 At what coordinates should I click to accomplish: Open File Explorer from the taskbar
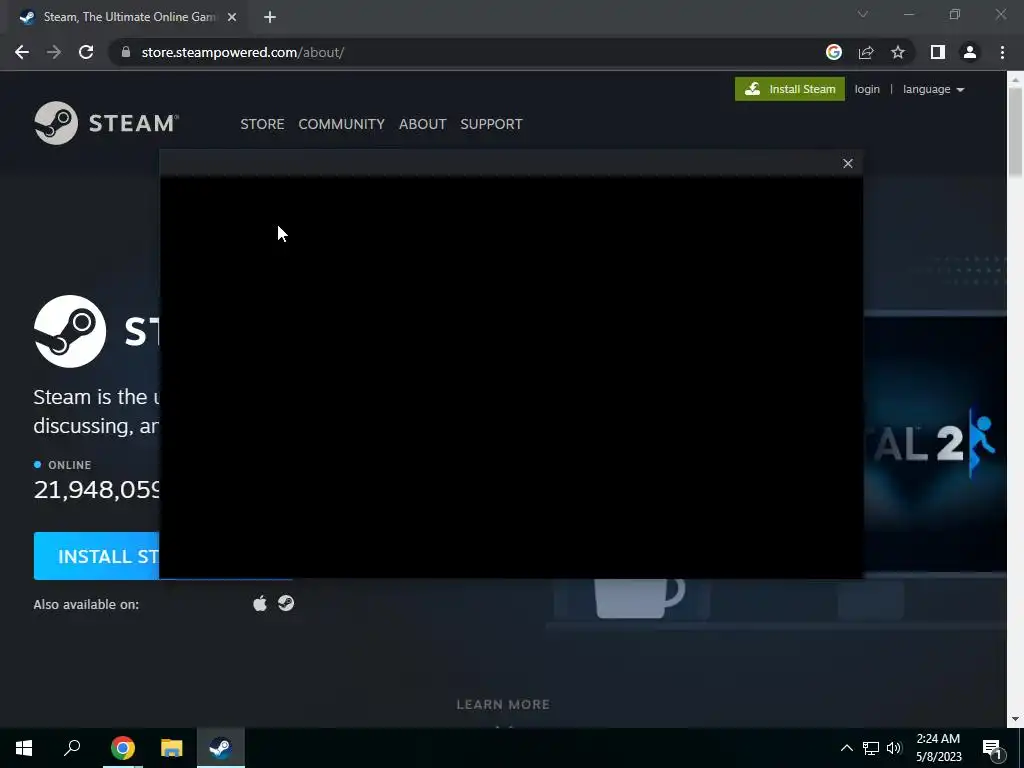pos(172,748)
